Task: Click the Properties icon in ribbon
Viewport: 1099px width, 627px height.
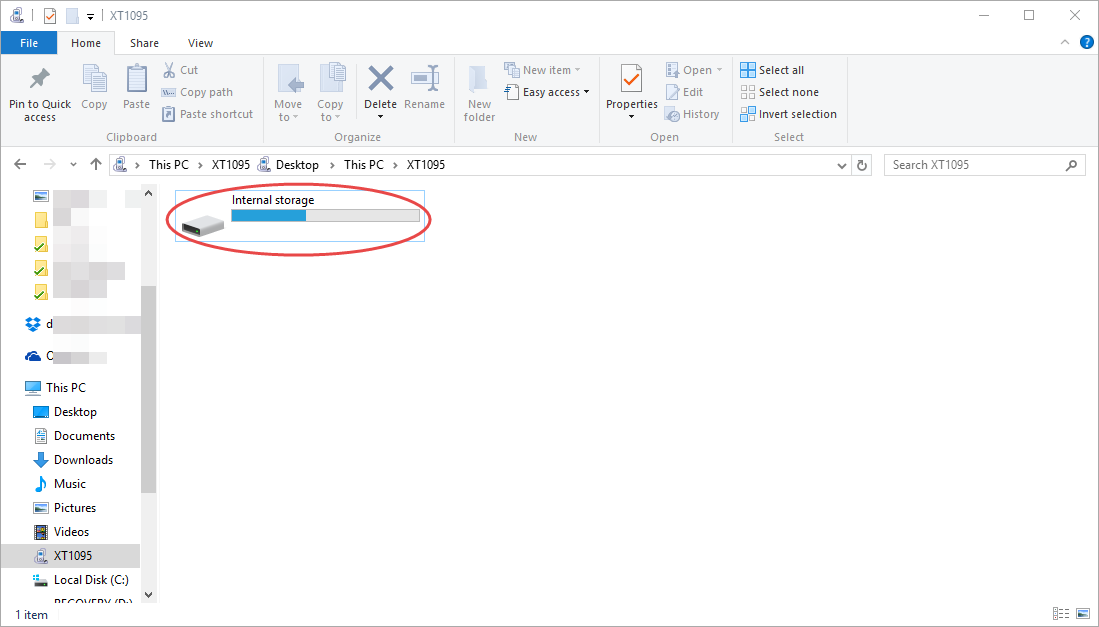Action: tap(631, 80)
